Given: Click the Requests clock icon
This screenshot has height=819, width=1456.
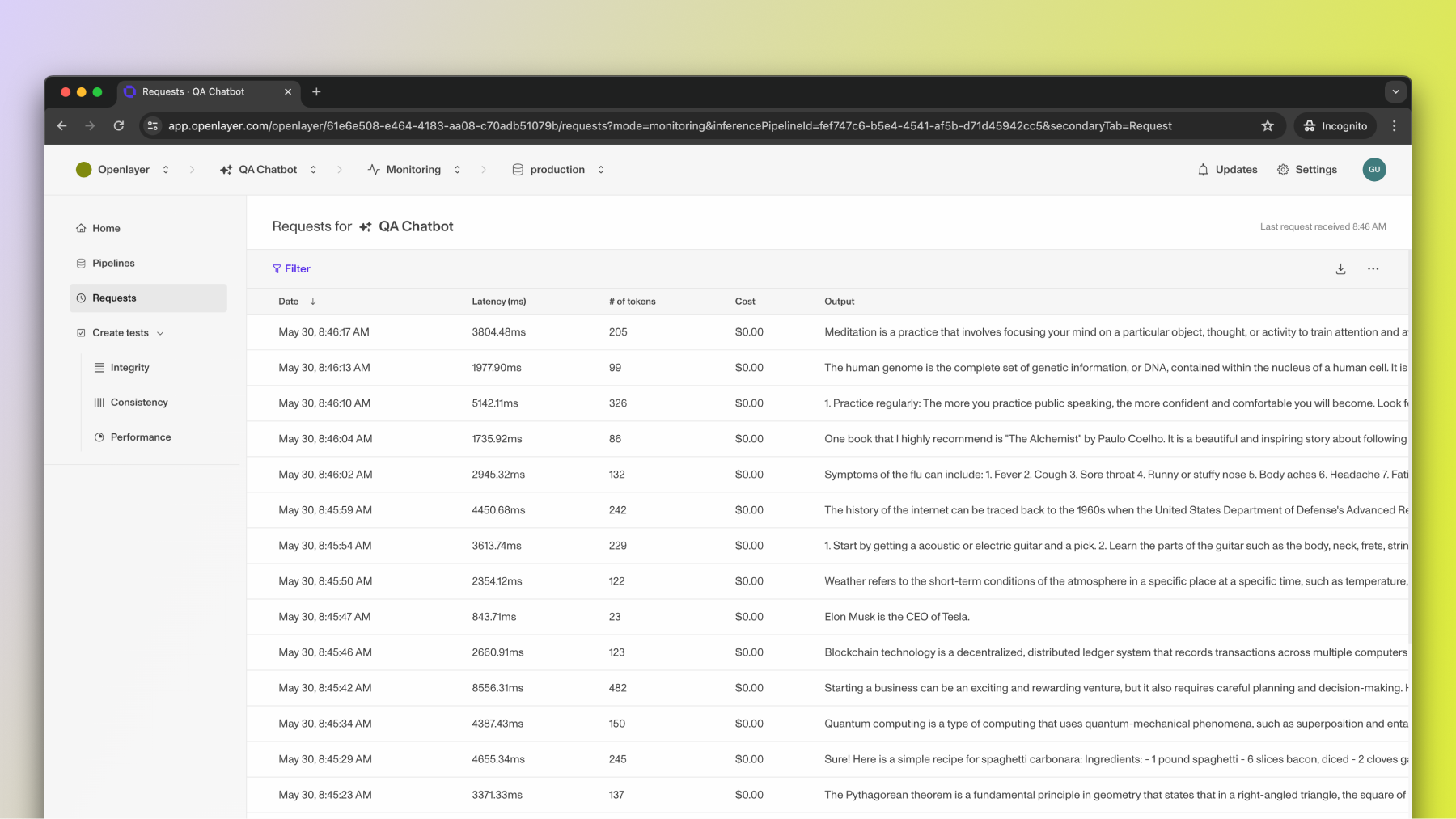Looking at the screenshot, I should (x=81, y=298).
